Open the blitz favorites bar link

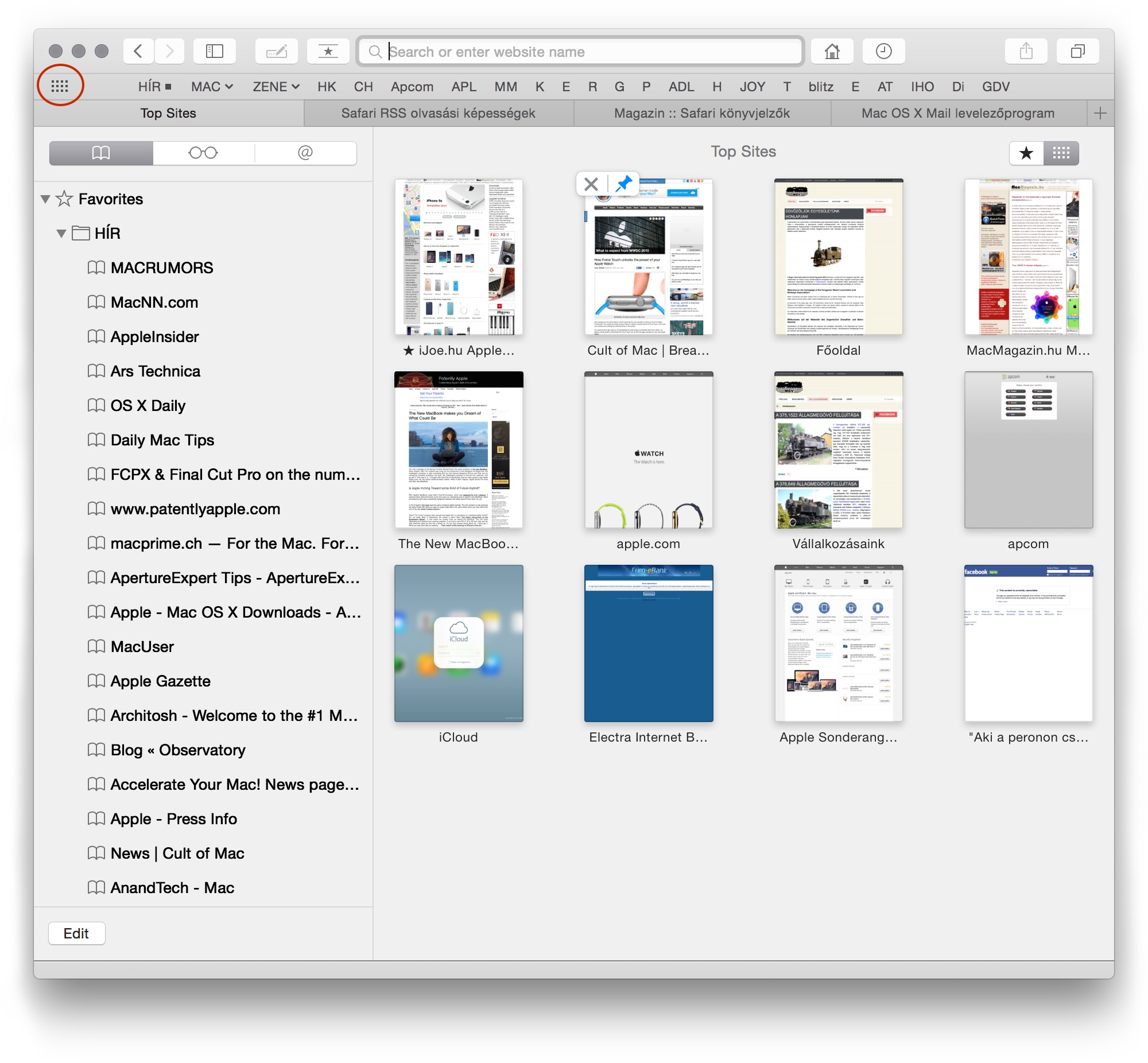(821, 87)
